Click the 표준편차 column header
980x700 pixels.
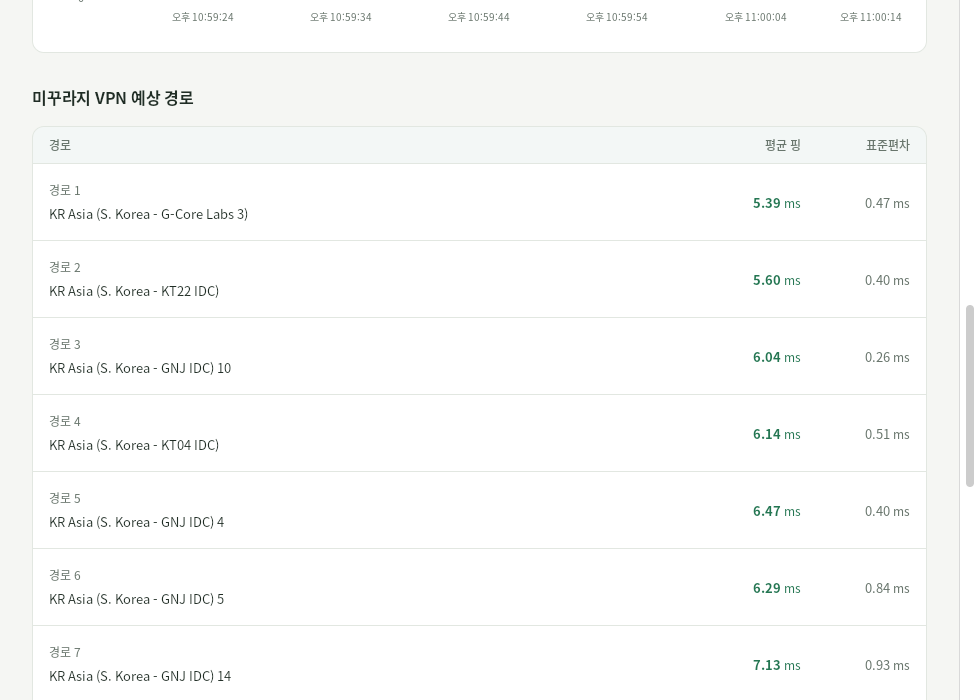tap(888, 145)
